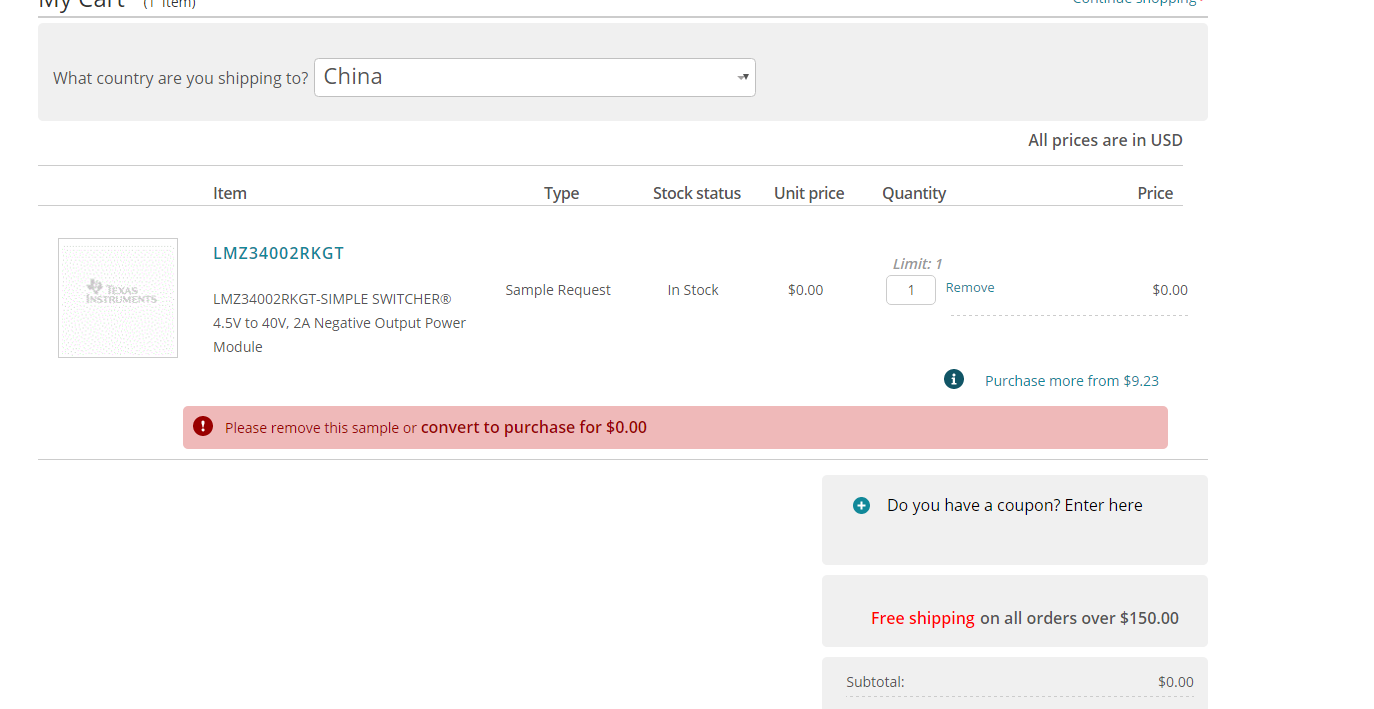This screenshot has height=709, width=1374.
Task: Open the shipping country dropdown showing China
Action: pos(534,77)
